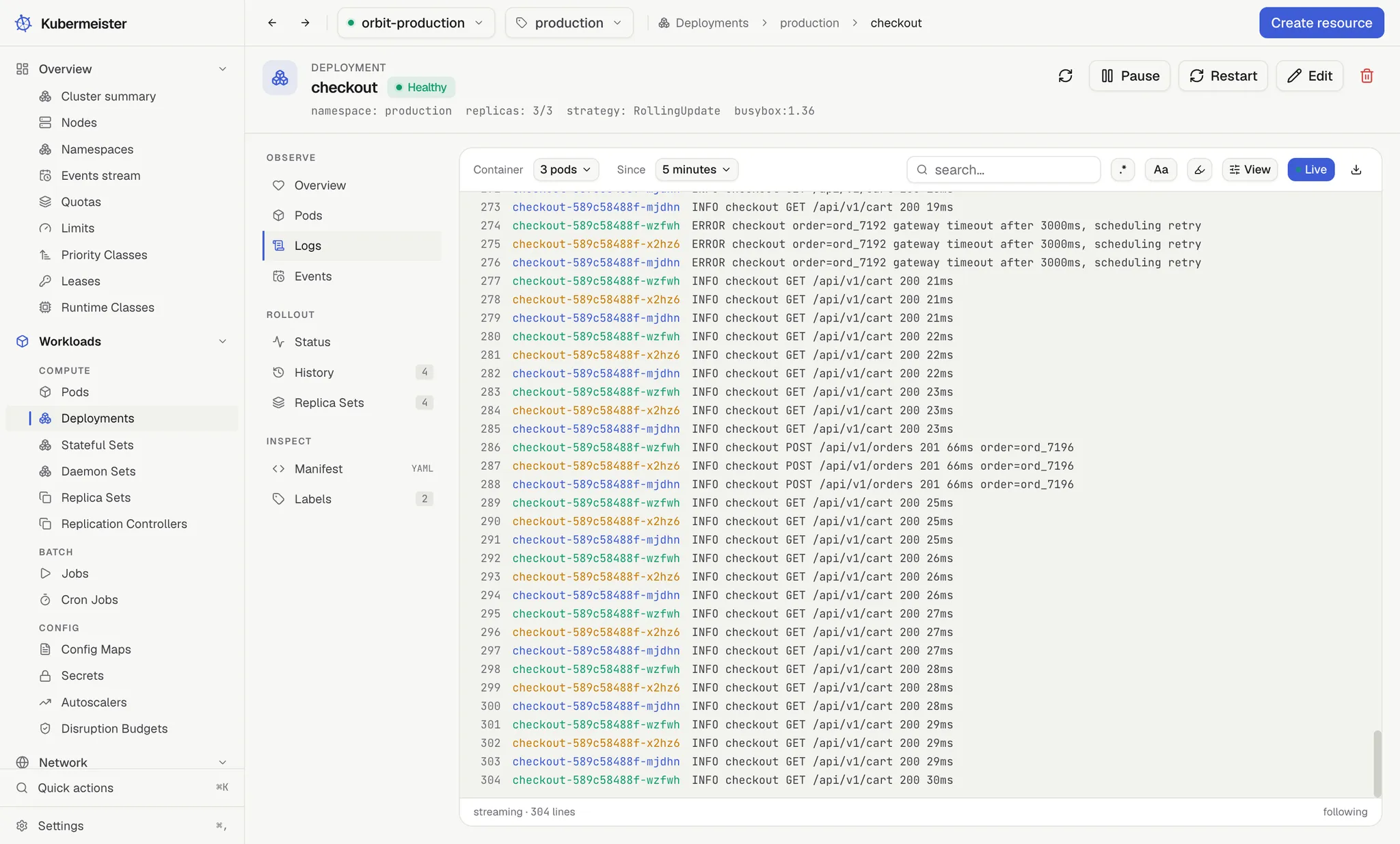Open rollout History tab
The height and width of the screenshot is (844, 1400).
tap(352, 373)
